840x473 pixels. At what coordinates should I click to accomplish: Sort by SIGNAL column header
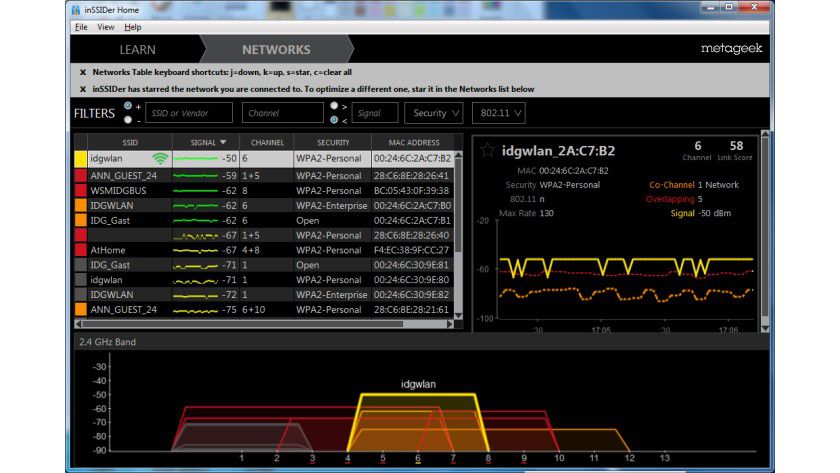click(206, 142)
